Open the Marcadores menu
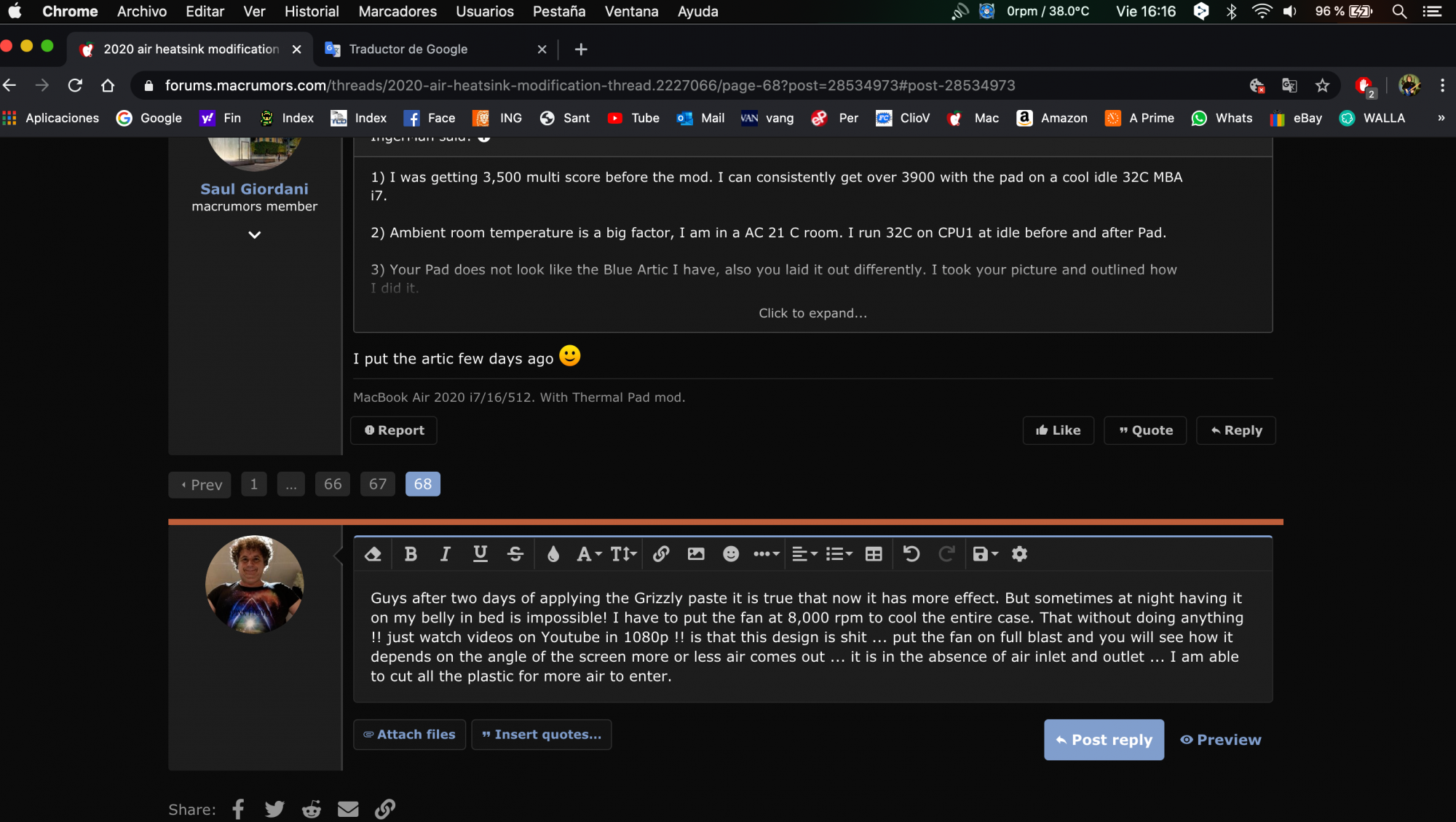Viewport: 1456px width, 822px height. (397, 11)
